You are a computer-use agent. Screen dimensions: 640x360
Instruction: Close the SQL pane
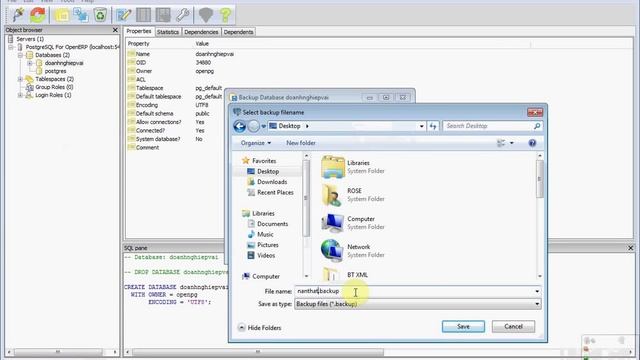coord(631,248)
